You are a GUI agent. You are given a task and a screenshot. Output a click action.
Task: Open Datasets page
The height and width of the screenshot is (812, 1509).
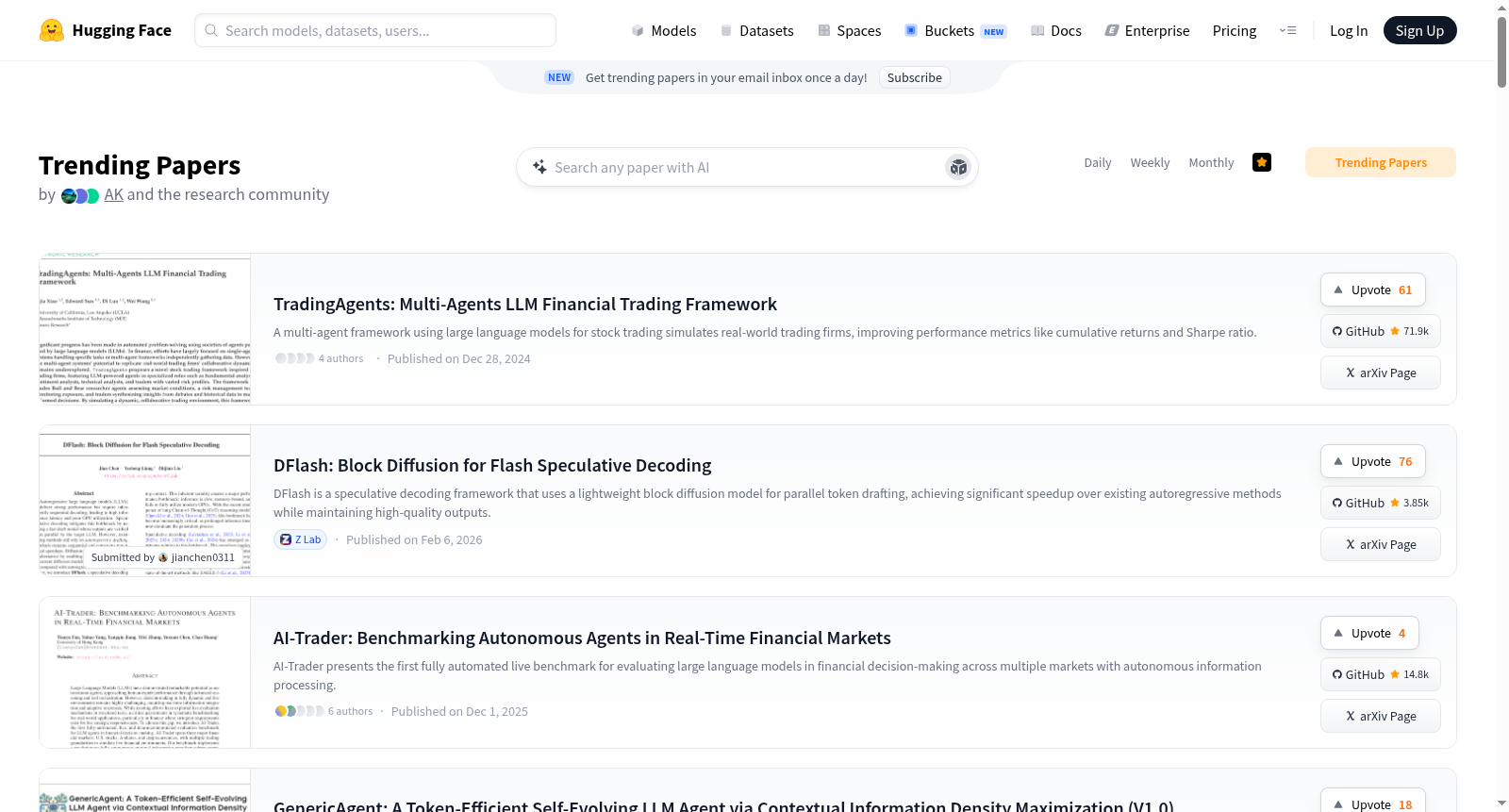(756, 30)
